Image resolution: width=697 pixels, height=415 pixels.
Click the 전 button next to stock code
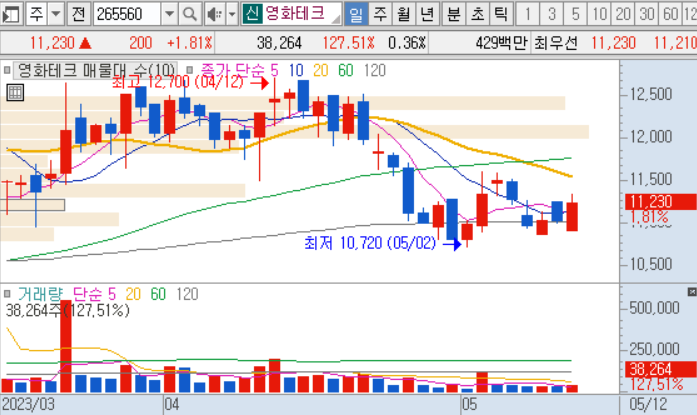pos(79,14)
